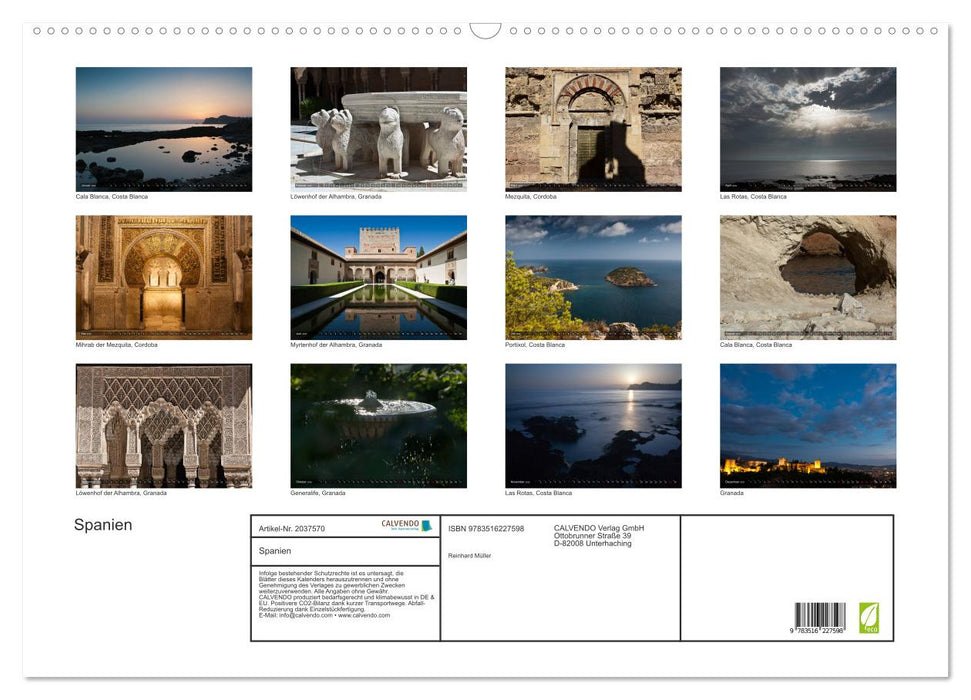View the Mezquita, Cordoba image
This screenshot has height=700, width=971.
(593, 128)
